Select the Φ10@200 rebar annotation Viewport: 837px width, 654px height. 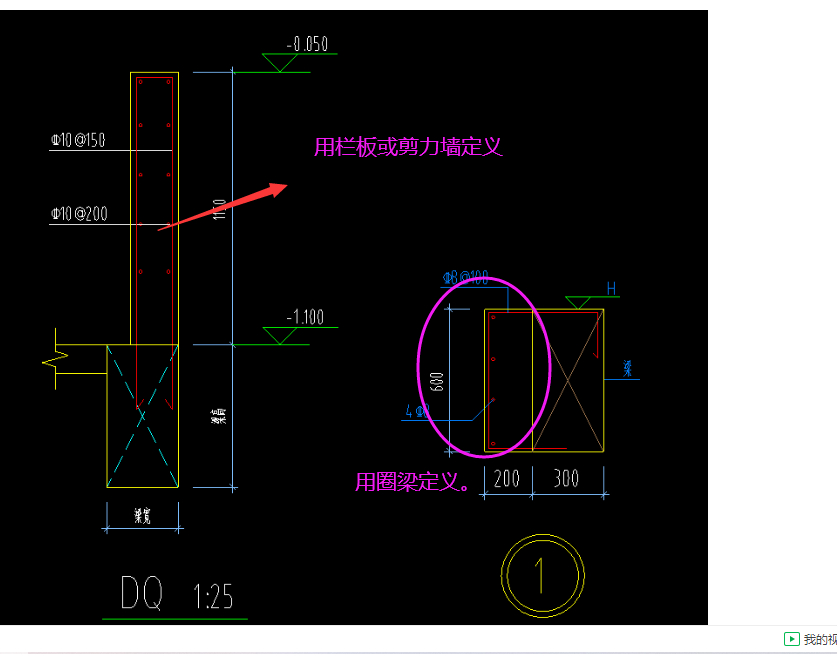click(79, 214)
